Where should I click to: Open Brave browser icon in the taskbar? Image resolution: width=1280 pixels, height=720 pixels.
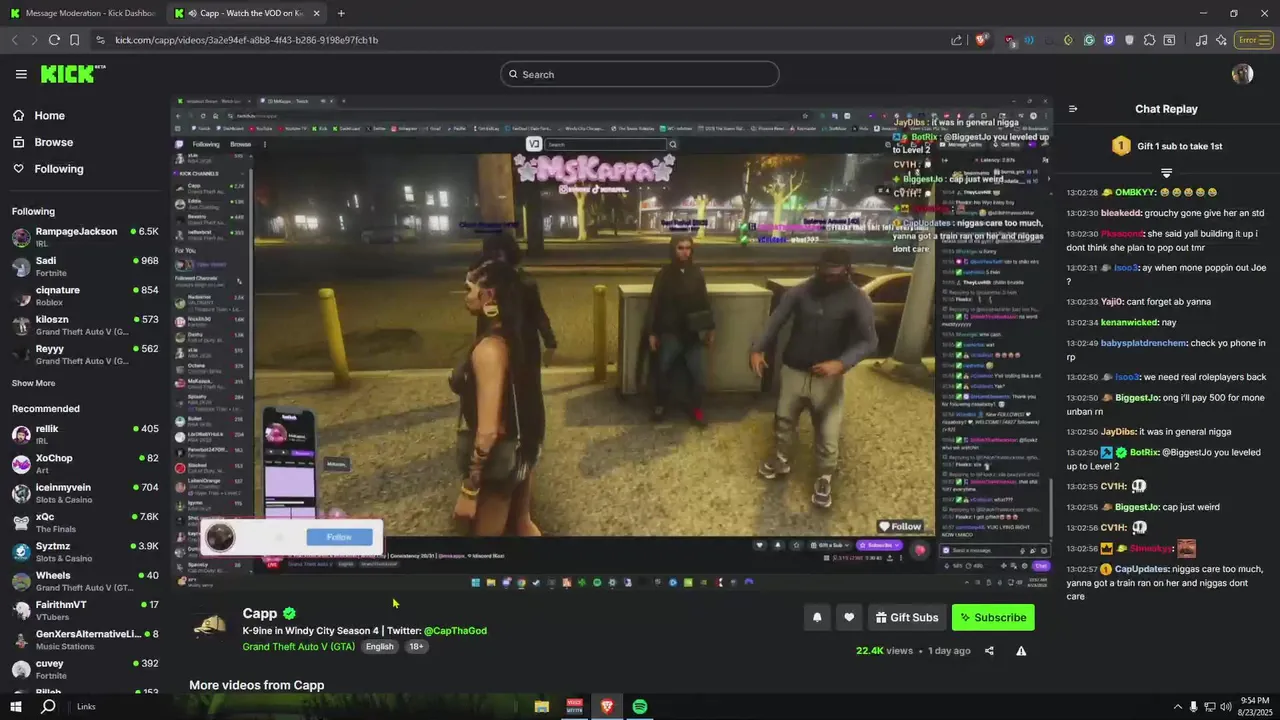pyautogui.click(x=607, y=707)
